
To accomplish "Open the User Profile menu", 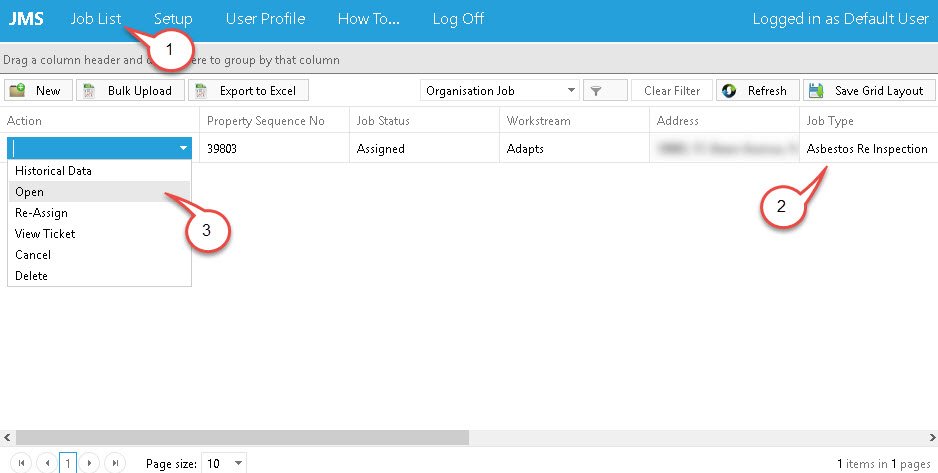I will coord(266,19).
